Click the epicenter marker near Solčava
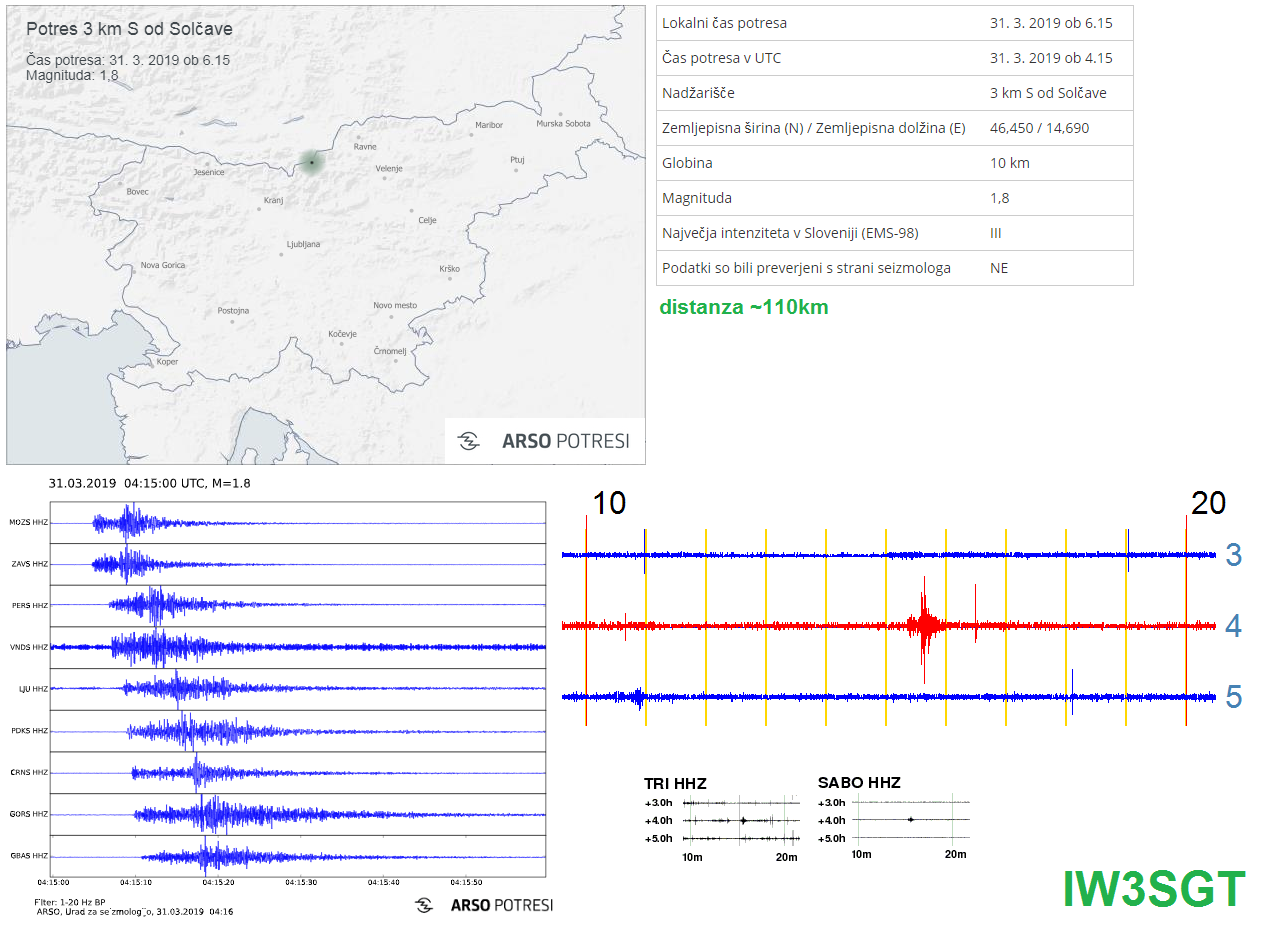The image size is (1264, 927). click(312, 162)
